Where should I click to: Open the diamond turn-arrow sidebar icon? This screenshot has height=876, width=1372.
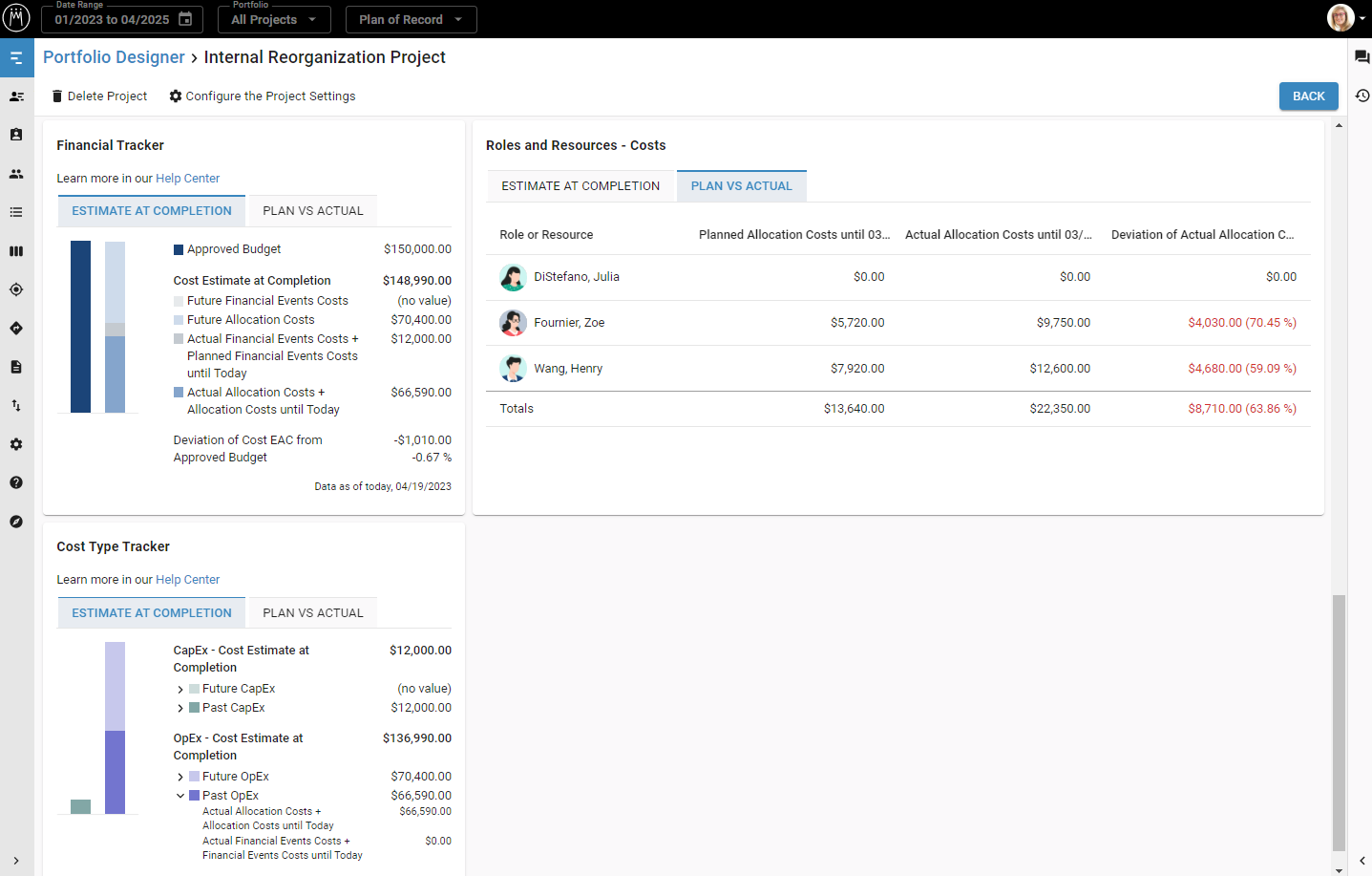16,328
